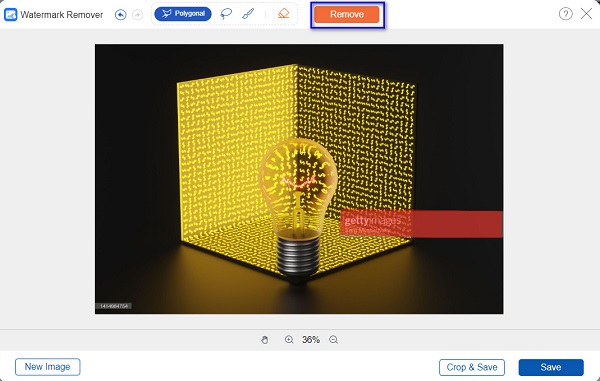Image resolution: width=600 pixels, height=381 pixels.
Task: Redo action with the redo arrow
Action: [x=137, y=15]
